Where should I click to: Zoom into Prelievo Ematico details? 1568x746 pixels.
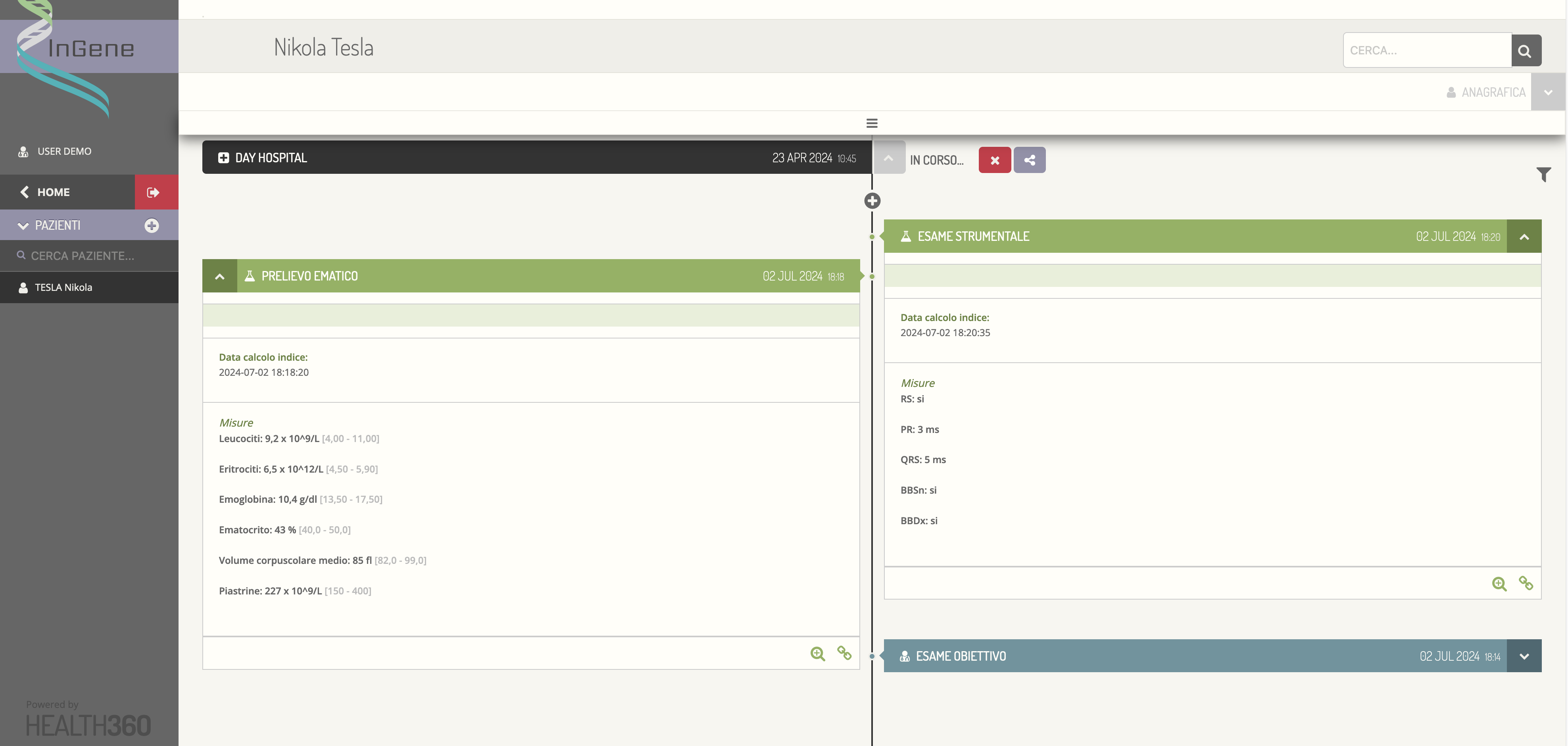pos(817,654)
